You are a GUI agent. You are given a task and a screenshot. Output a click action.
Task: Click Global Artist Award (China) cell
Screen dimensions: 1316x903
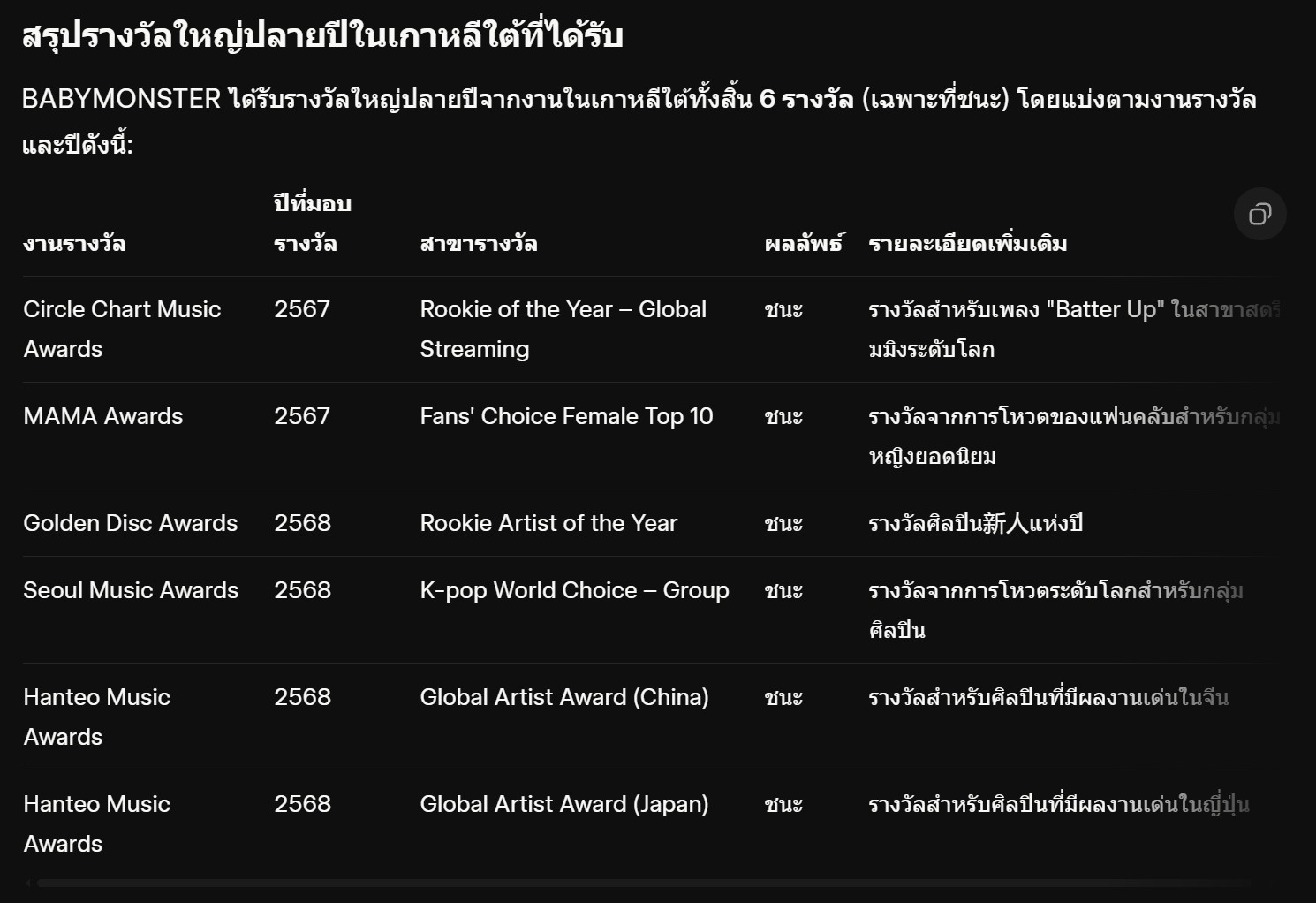(x=564, y=697)
